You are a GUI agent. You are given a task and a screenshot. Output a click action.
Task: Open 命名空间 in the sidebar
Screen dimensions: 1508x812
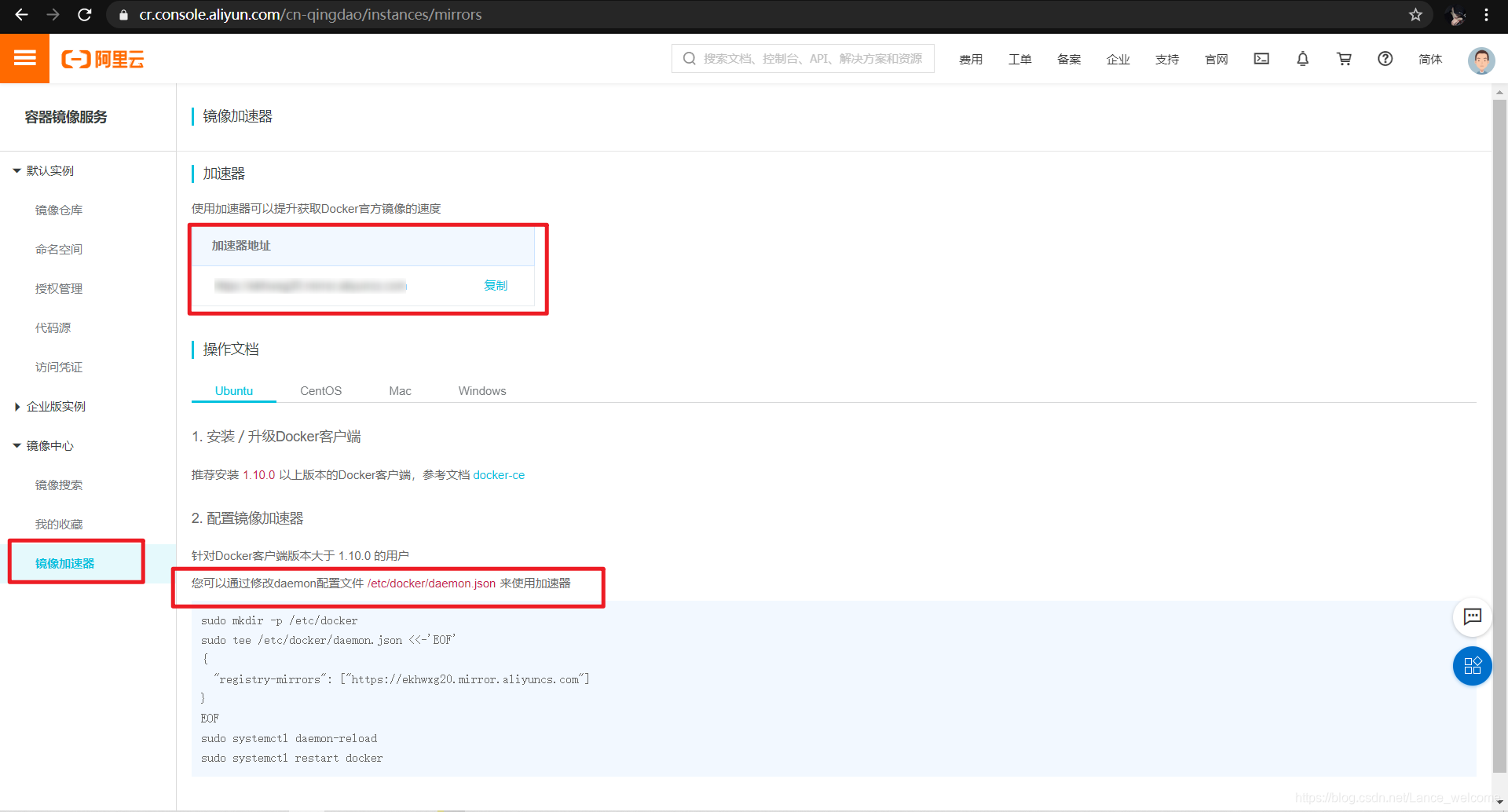coord(59,249)
